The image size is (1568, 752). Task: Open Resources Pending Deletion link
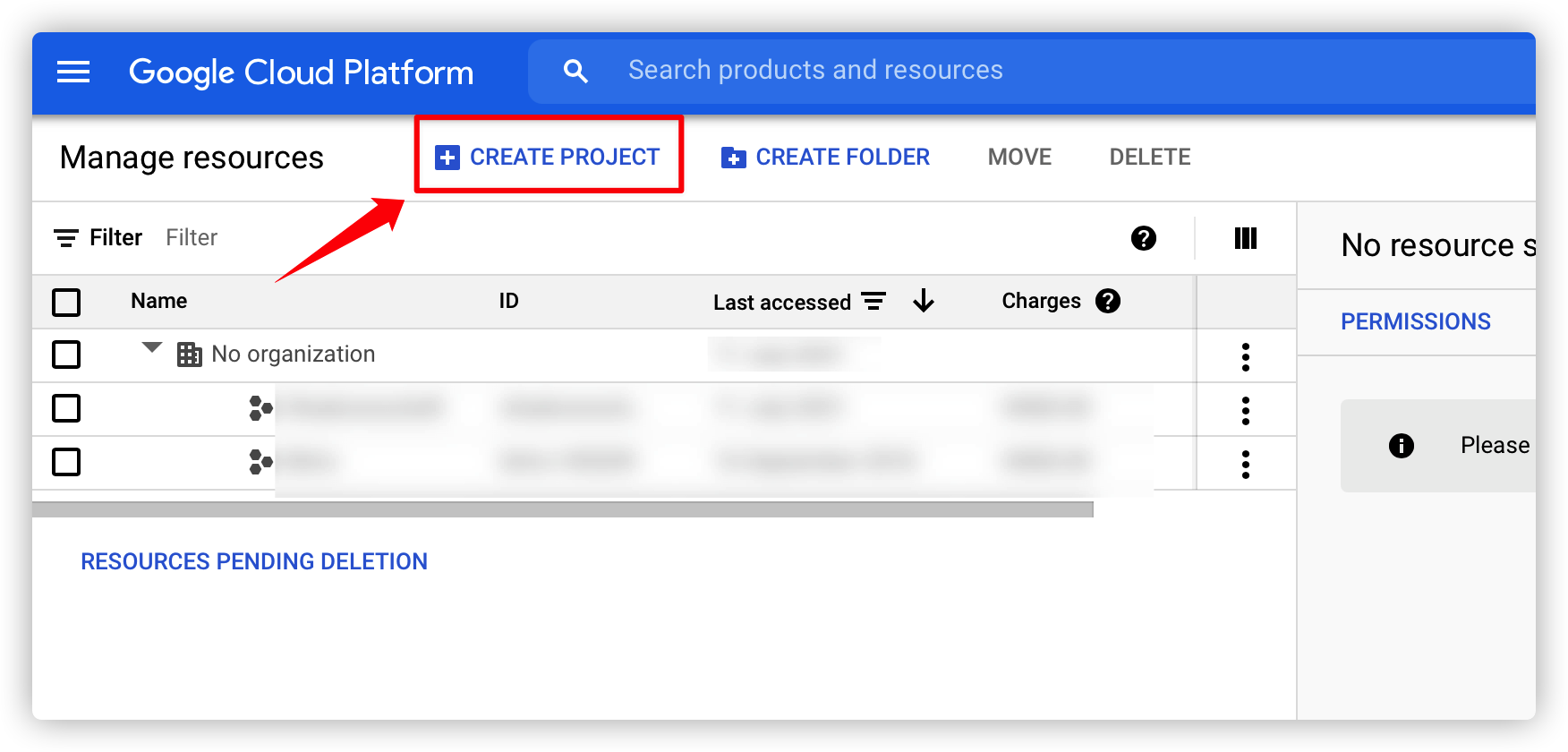(x=254, y=561)
